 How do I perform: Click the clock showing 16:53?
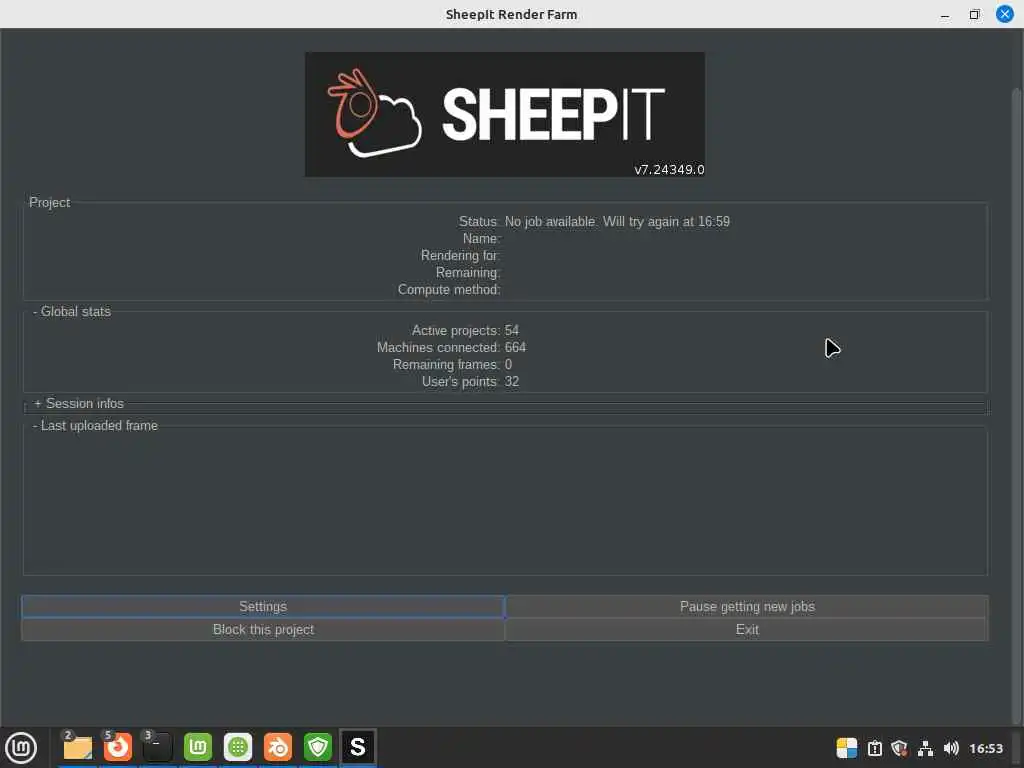point(985,748)
